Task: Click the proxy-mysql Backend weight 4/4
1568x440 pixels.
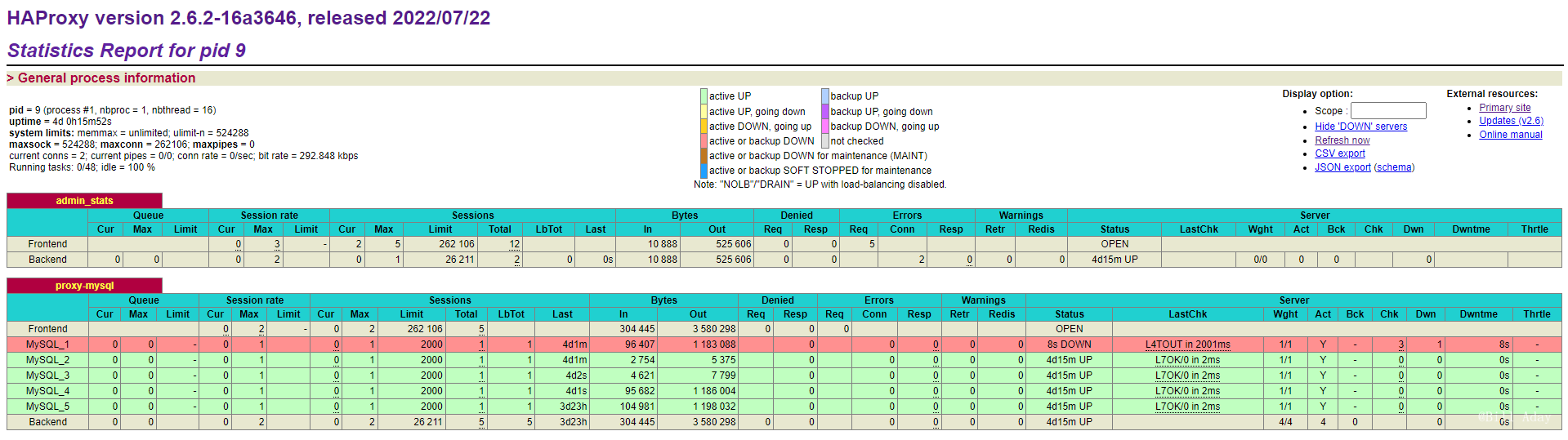Action: [1285, 422]
